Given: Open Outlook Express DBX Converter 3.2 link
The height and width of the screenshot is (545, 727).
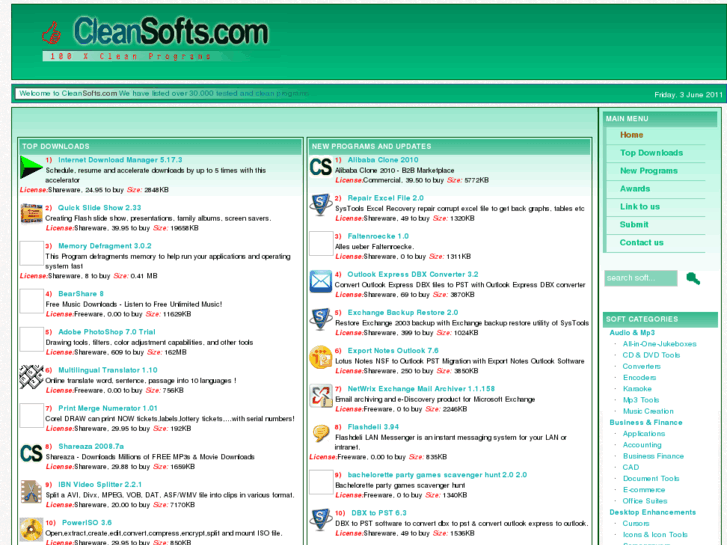Looking at the screenshot, I should click(x=413, y=275).
